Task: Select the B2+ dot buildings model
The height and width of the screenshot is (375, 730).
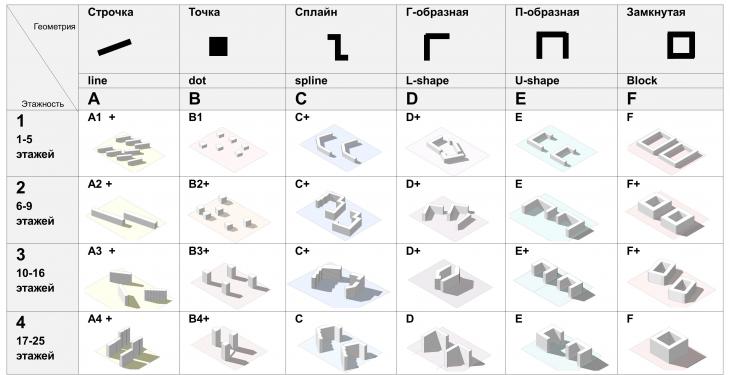Action: [x=229, y=215]
